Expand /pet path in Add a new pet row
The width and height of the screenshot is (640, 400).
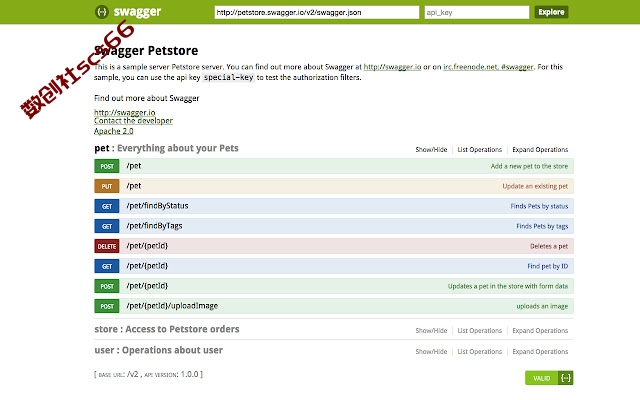coord(133,166)
